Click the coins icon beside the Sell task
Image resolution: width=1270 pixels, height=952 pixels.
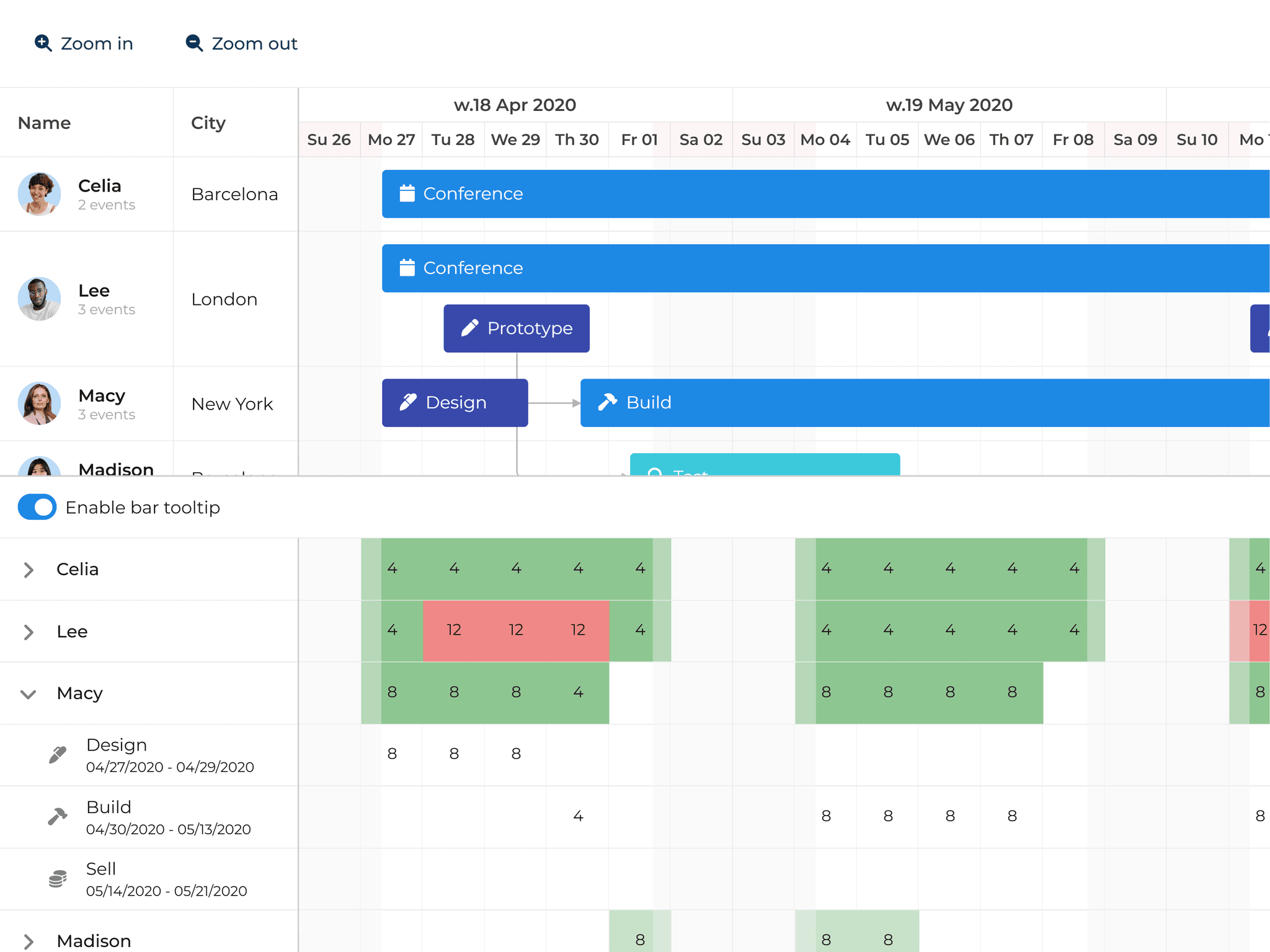[x=58, y=877]
